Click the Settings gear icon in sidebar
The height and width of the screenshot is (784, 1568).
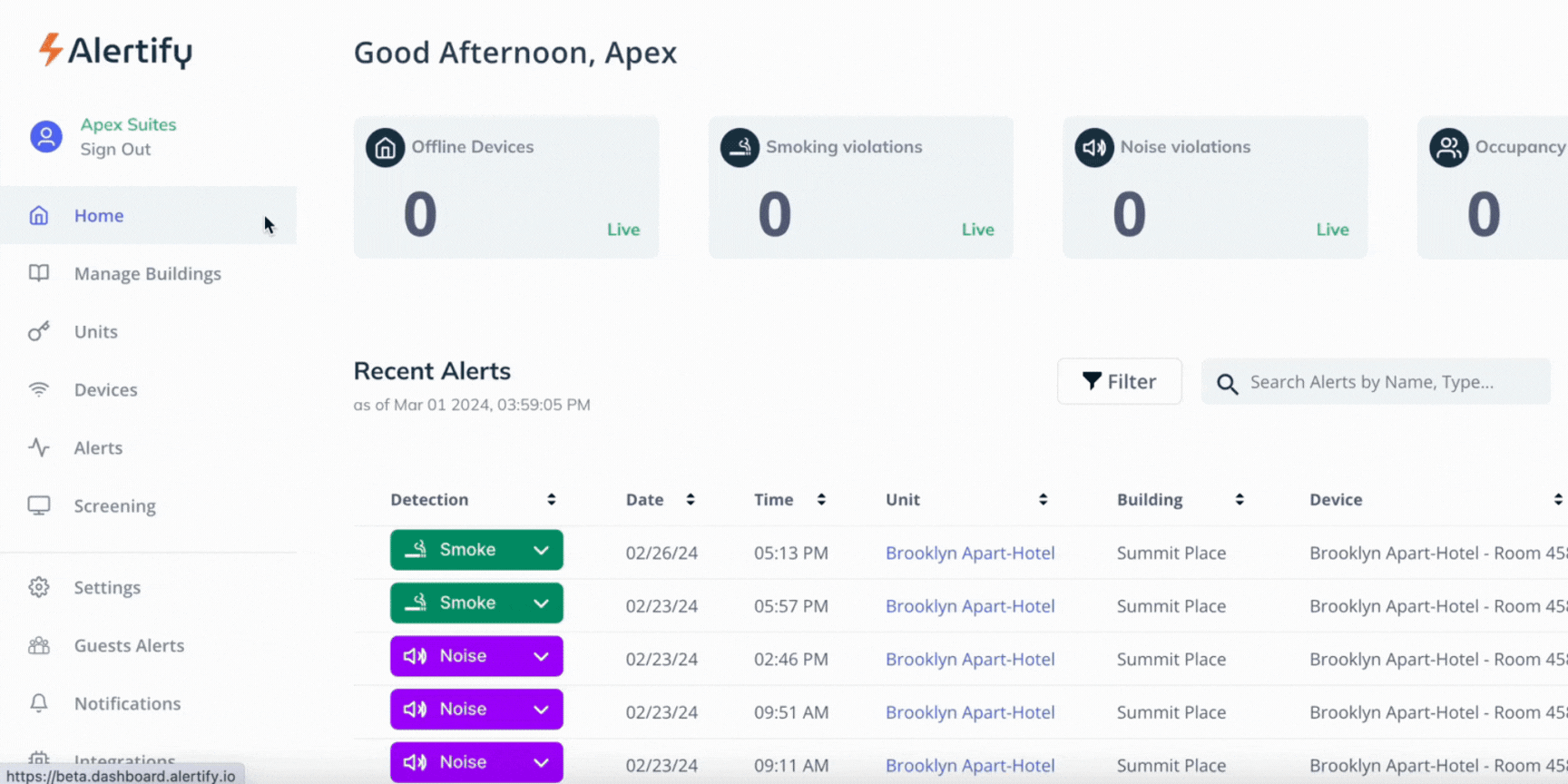point(39,587)
